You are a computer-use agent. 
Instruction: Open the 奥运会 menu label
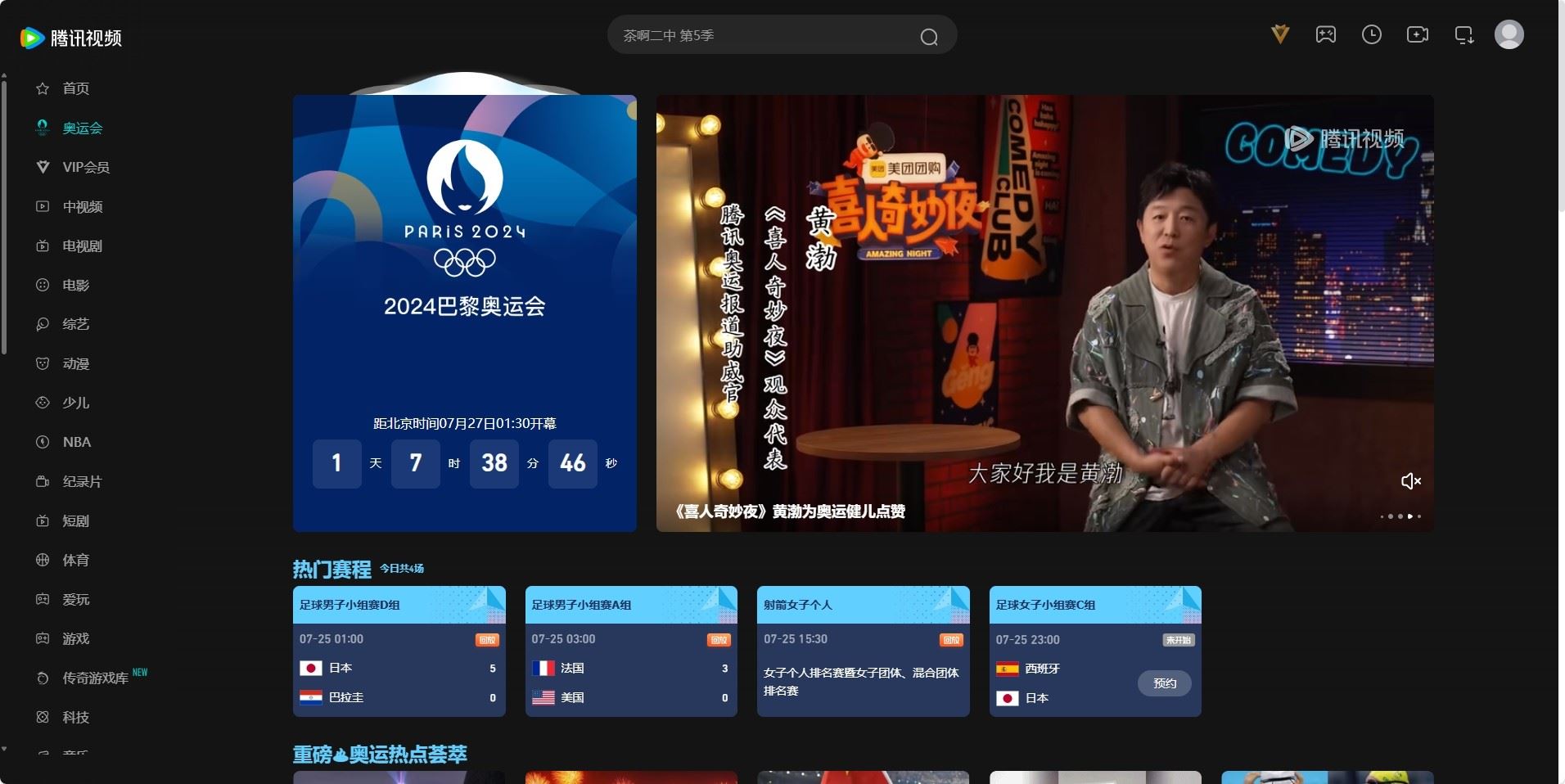83,128
